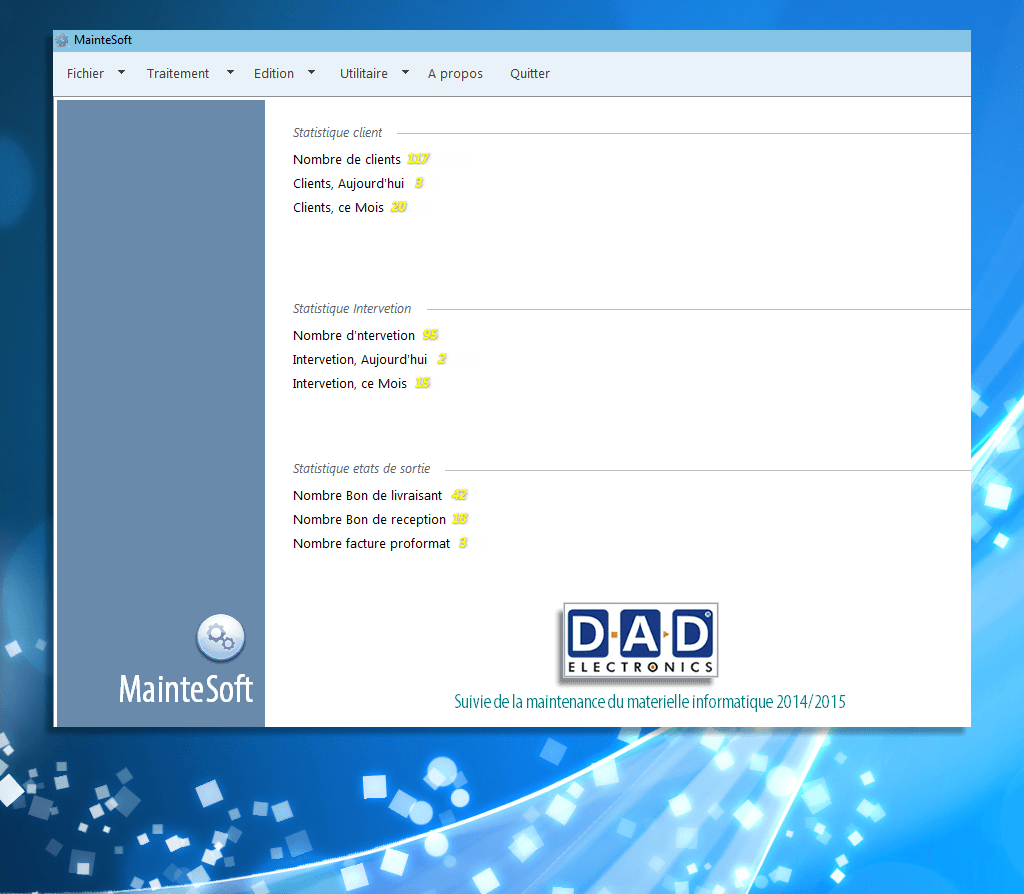
Task: Expand the dropdown arrow next to Traitement
Action: pos(230,72)
